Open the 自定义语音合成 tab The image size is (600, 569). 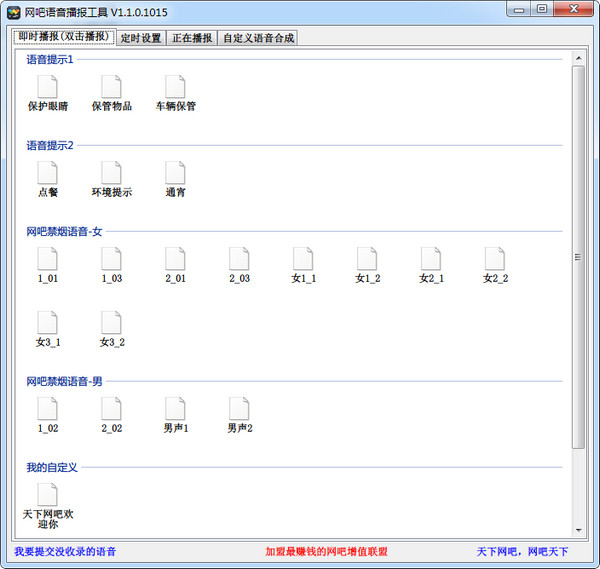coord(258,38)
